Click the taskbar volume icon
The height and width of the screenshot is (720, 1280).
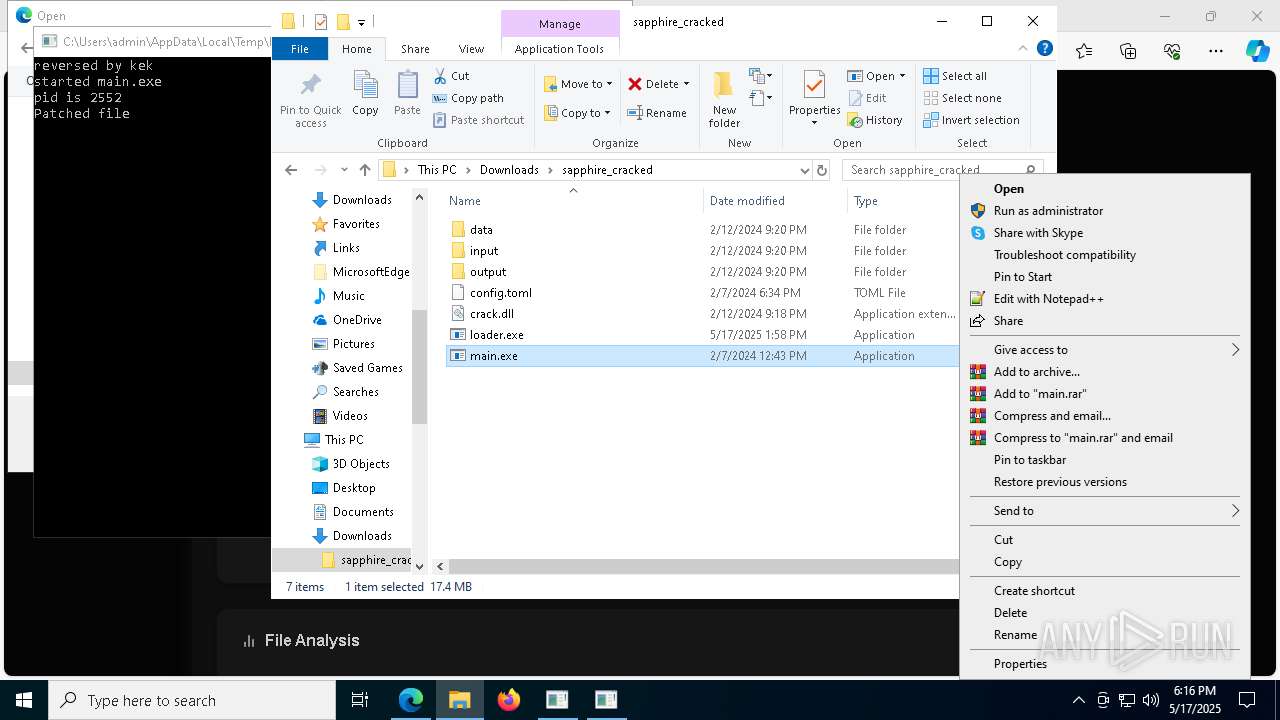coord(1151,700)
